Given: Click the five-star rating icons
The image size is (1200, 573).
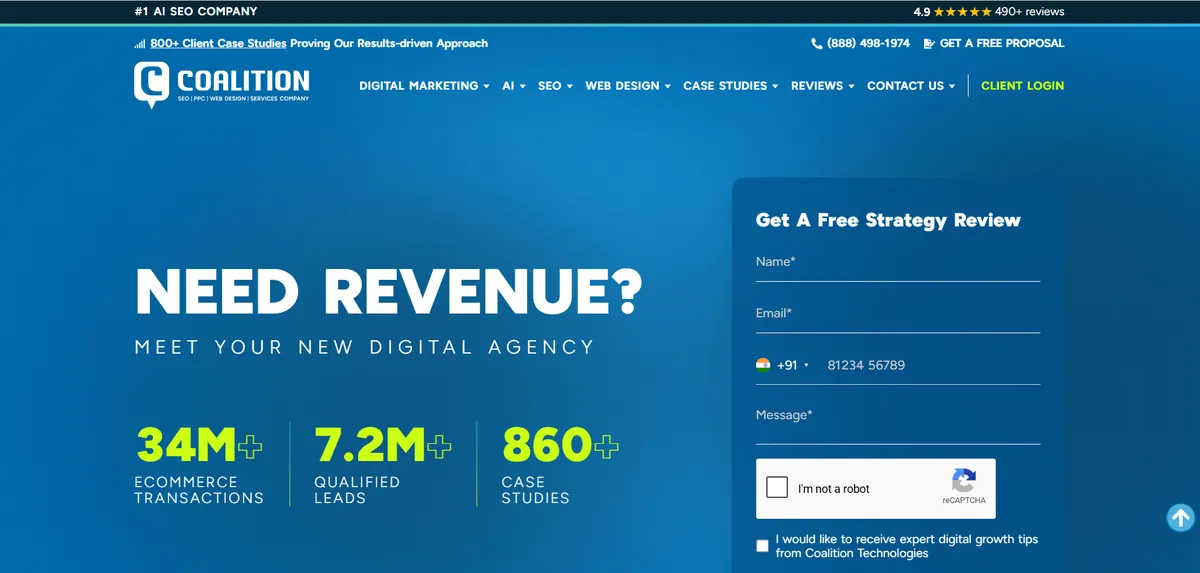Looking at the screenshot, I should coord(962,12).
